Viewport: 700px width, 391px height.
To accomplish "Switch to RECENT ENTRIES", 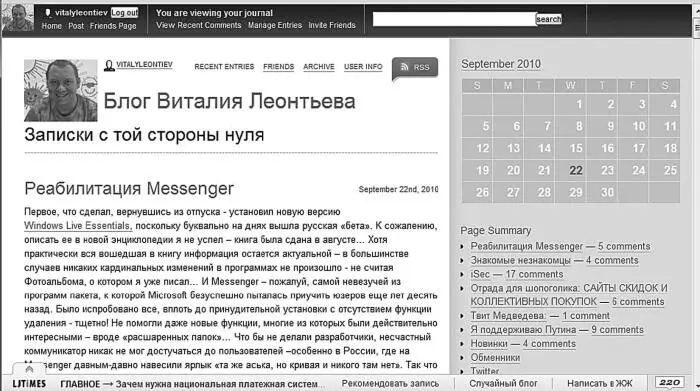I will (224, 67).
